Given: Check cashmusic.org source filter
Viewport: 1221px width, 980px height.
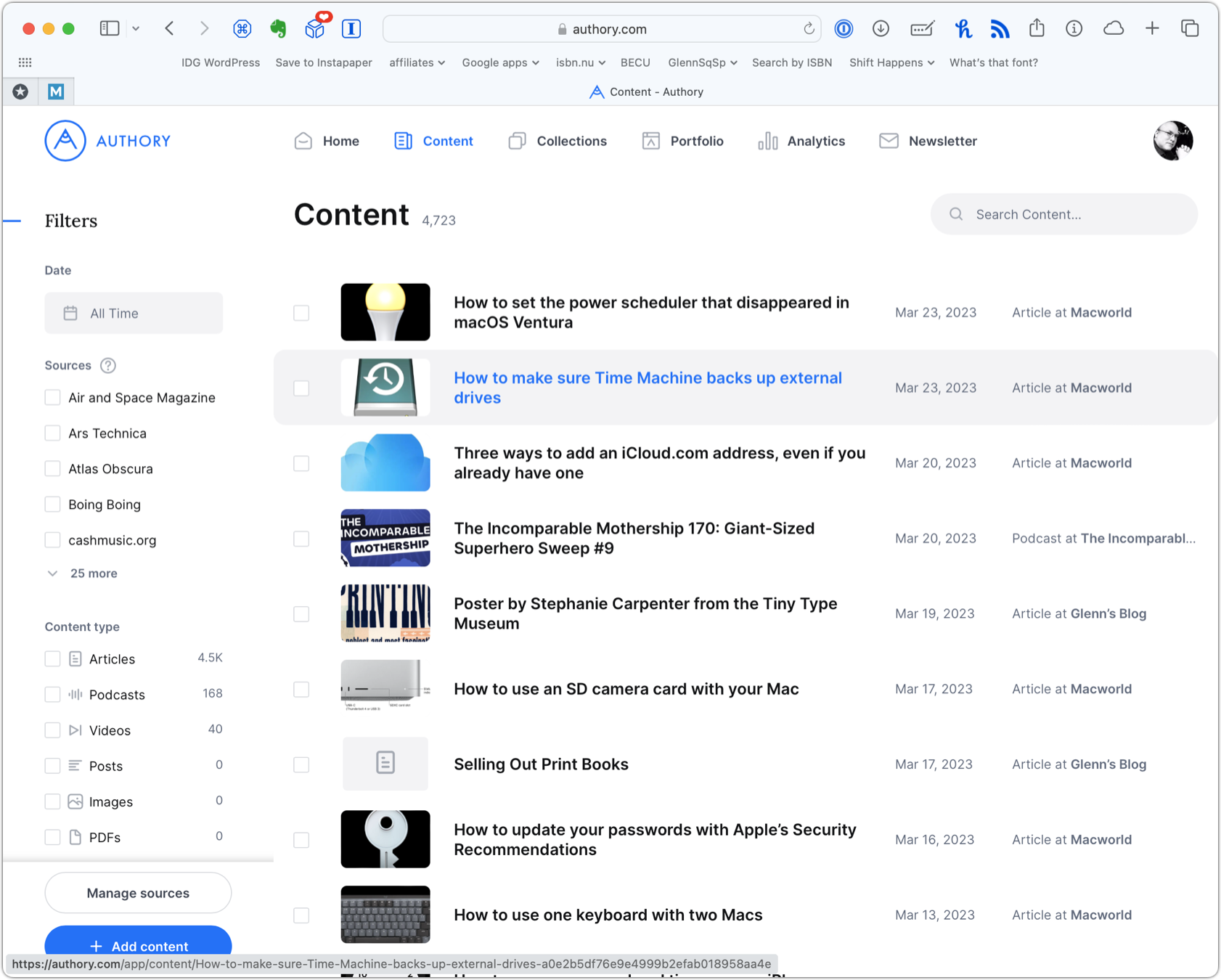Looking at the screenshot, I should 52,539.
